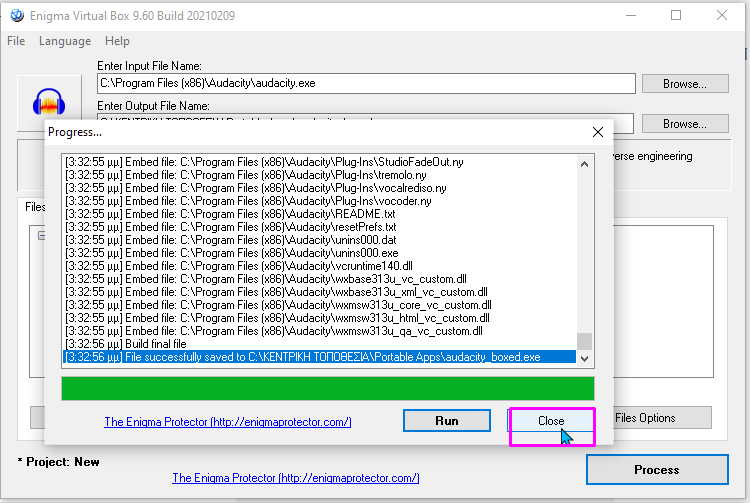Select the unins000.exe log line
This screenshot has height=503, width=750.
click(x=320, y=253)
